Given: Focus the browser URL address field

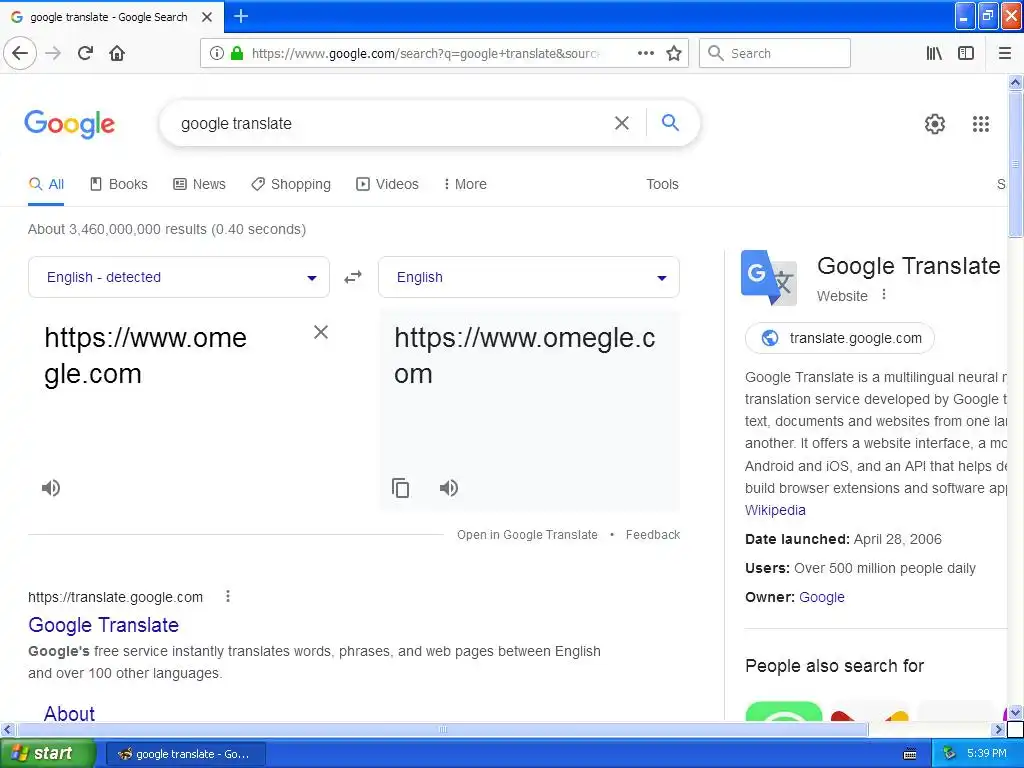Looking at the screenshot, I should click(x=424, y=53).
